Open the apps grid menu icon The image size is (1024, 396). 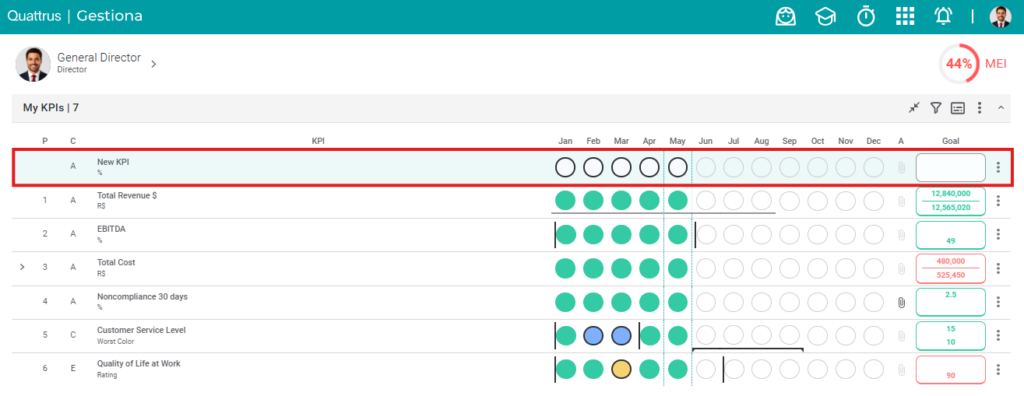pyautogui.click(x=904, y=16)
